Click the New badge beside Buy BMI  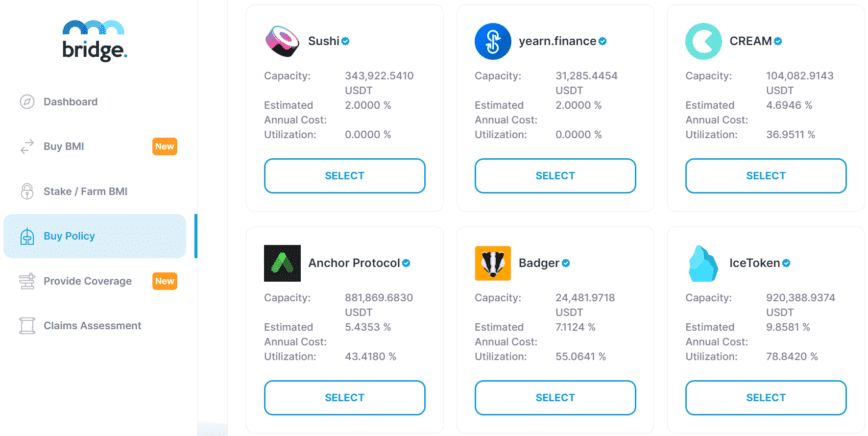(x=164, y=147)
